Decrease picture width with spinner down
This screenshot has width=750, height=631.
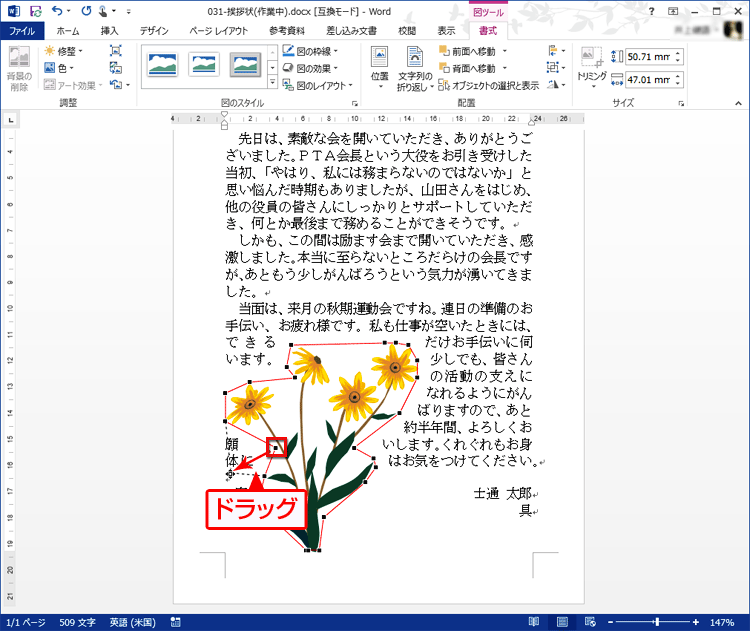click(x=678, y=84)
